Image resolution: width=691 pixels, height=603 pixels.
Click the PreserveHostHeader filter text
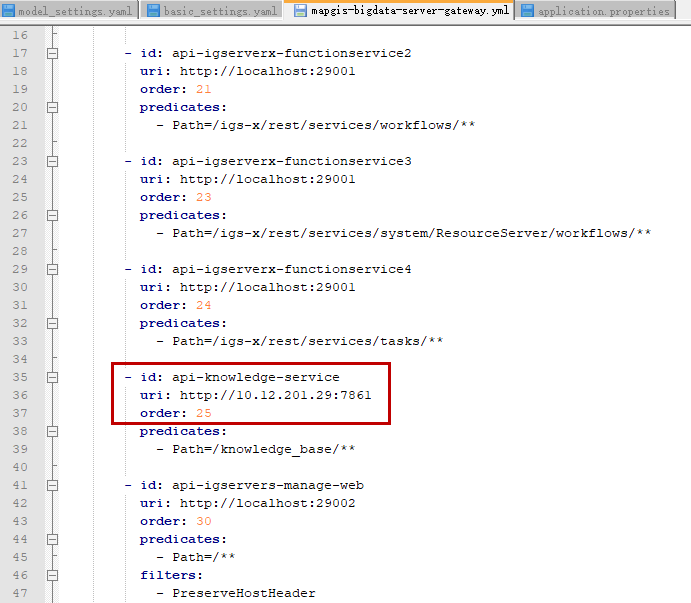coord(243,593)
